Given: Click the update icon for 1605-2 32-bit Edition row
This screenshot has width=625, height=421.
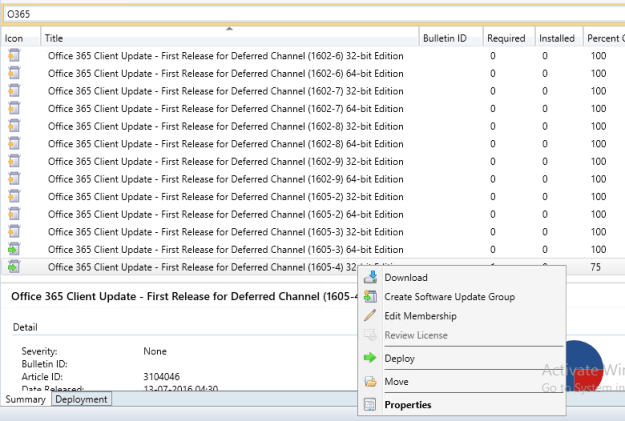Looking at the screenshot, I should click(x=14, y=196).
